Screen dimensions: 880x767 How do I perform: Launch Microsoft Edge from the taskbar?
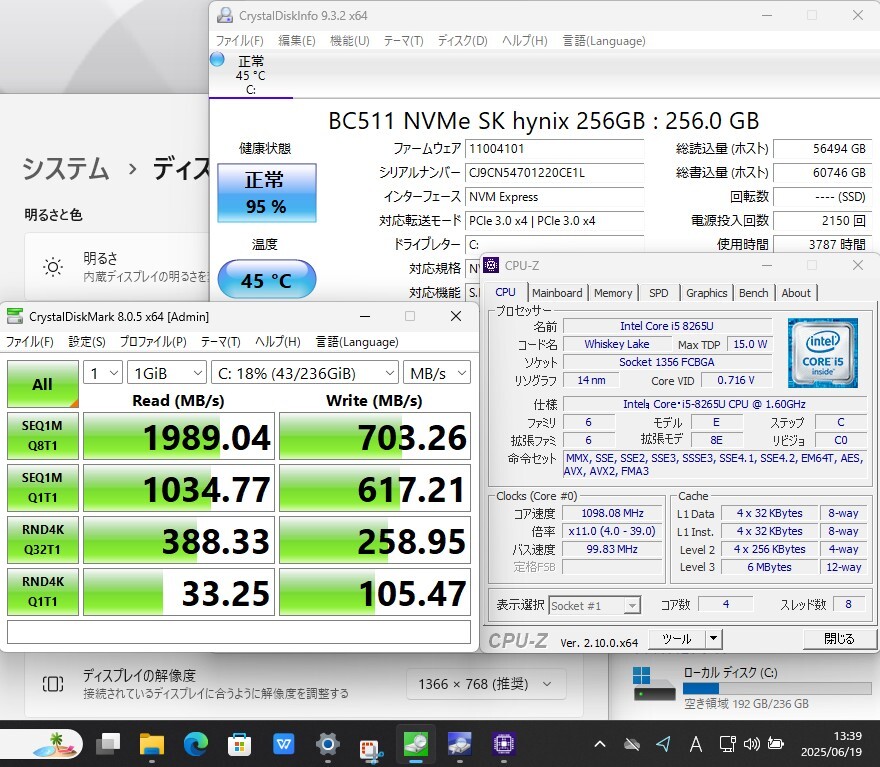(x=195, y=745)
